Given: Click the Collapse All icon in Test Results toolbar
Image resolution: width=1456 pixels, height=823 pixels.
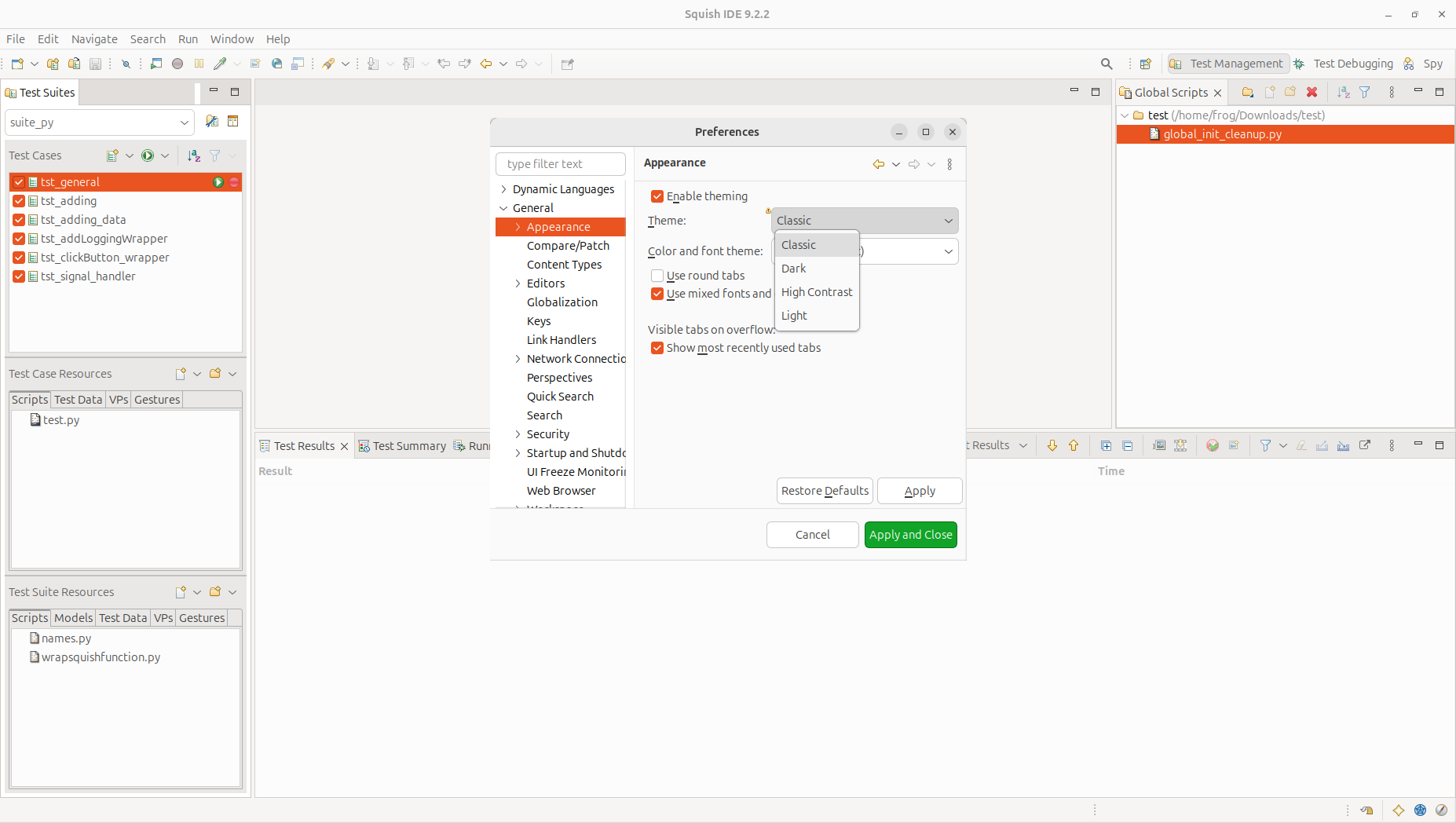Looking at the screenshot, I should pos(1128,445).
